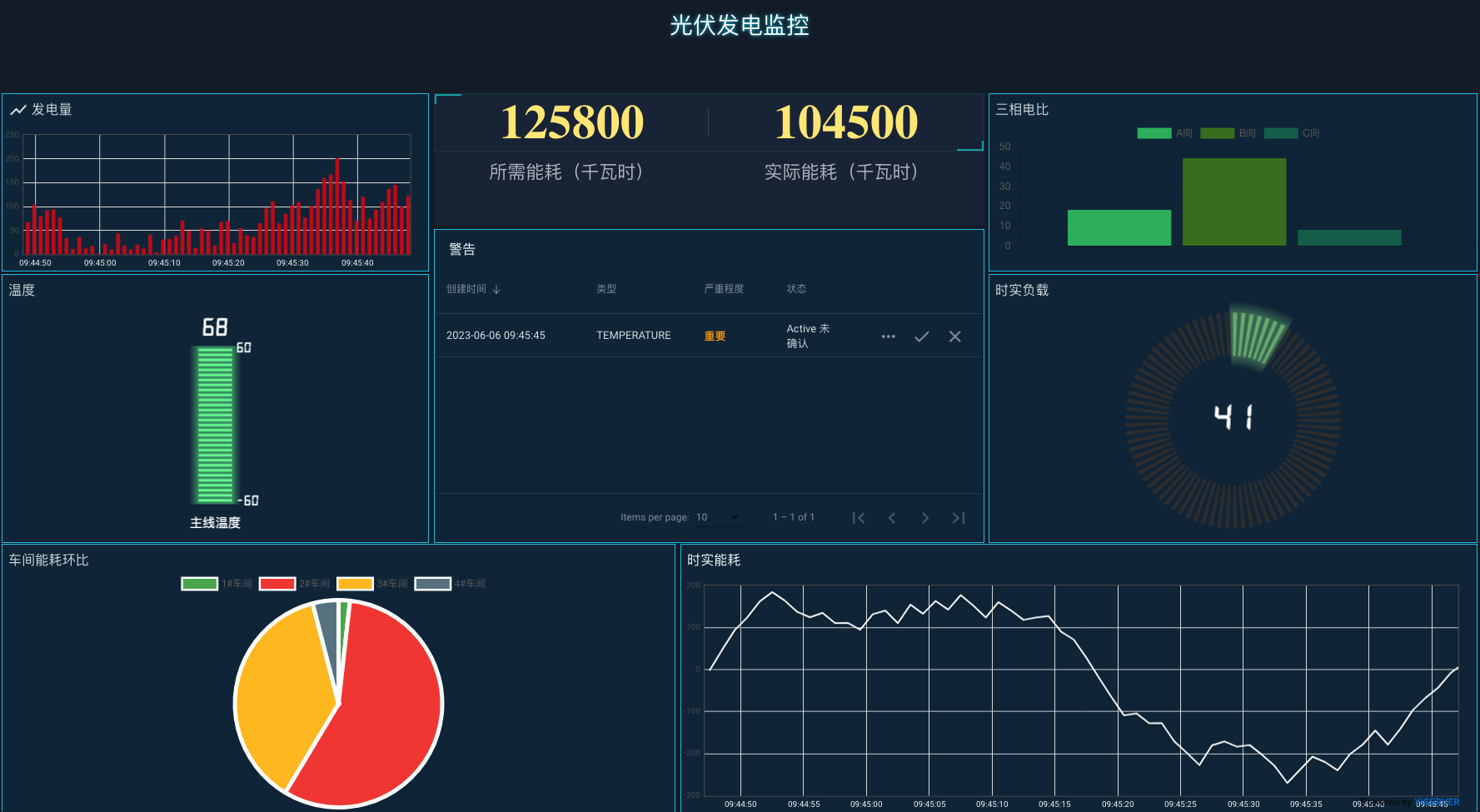Click the 125800 required energy value

[x=572, y=122]
